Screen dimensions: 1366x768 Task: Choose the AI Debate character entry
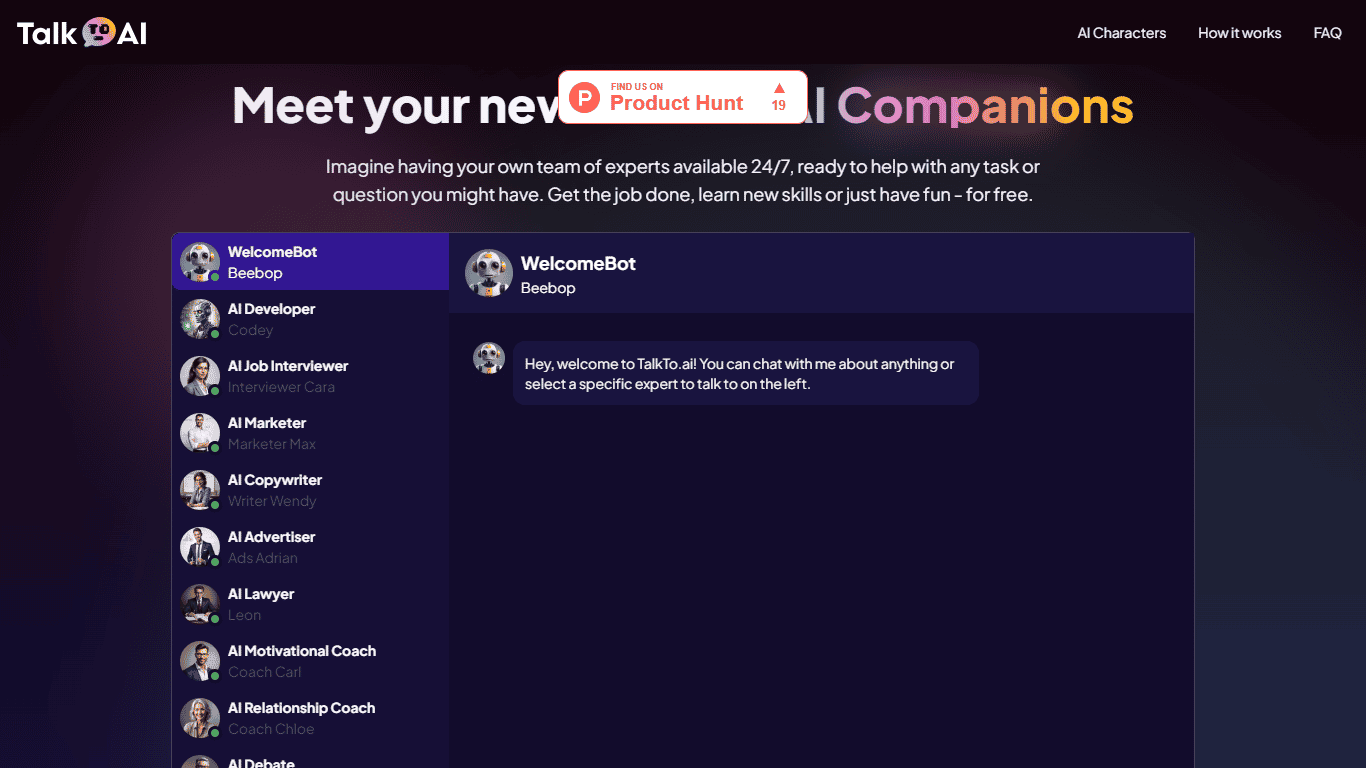point(310,760)
